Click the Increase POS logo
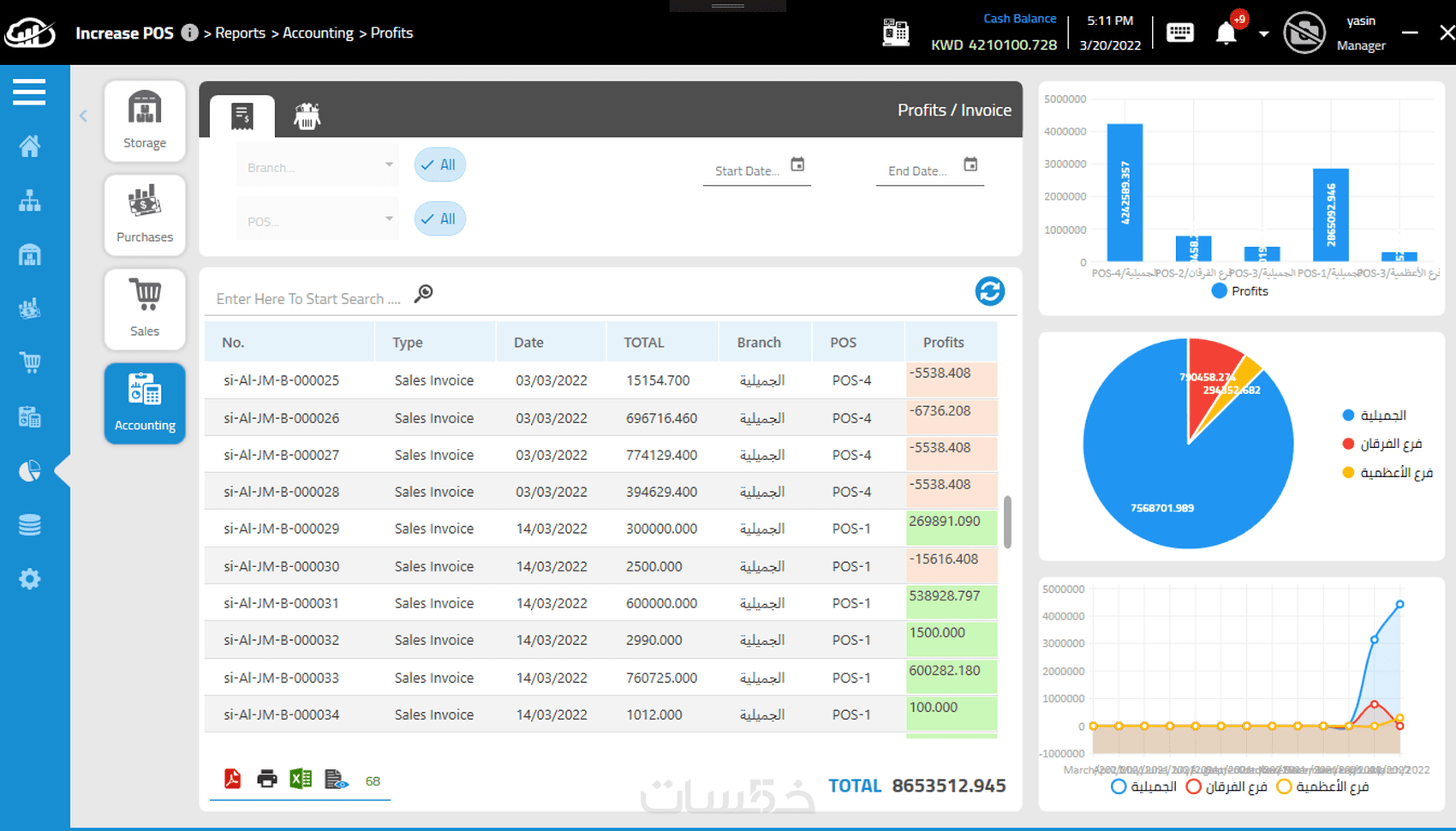This screenshot has width=1456, height=831. pos(29,33)
